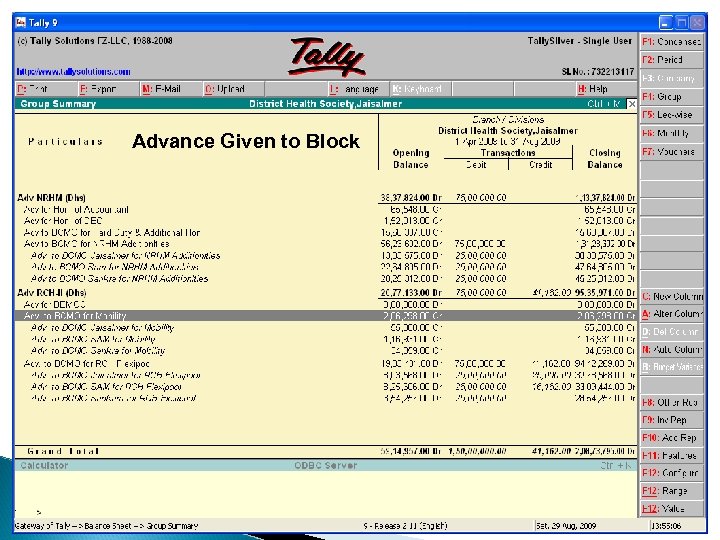Select BCMO Sankra NRHM Additionalities sub-row
The image size is (720, 540).
pyautogui.click(x=326, y=279)
